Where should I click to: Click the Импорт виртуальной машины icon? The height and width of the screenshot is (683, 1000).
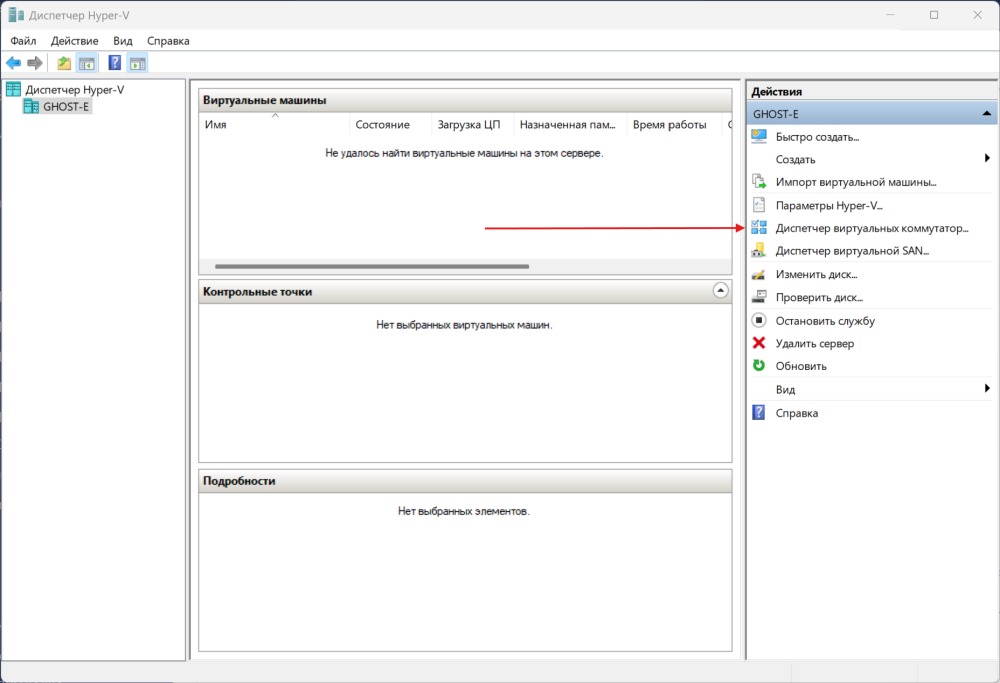(x=759, y=182)
